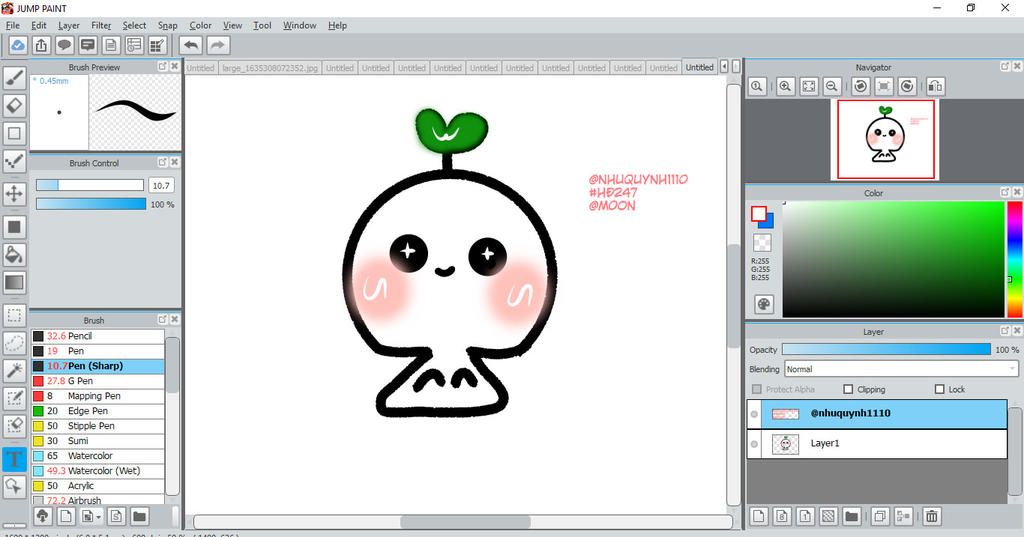1024x537 pixels.
Task: Select Layer1 in the layer list
Action: click(877, 444)
